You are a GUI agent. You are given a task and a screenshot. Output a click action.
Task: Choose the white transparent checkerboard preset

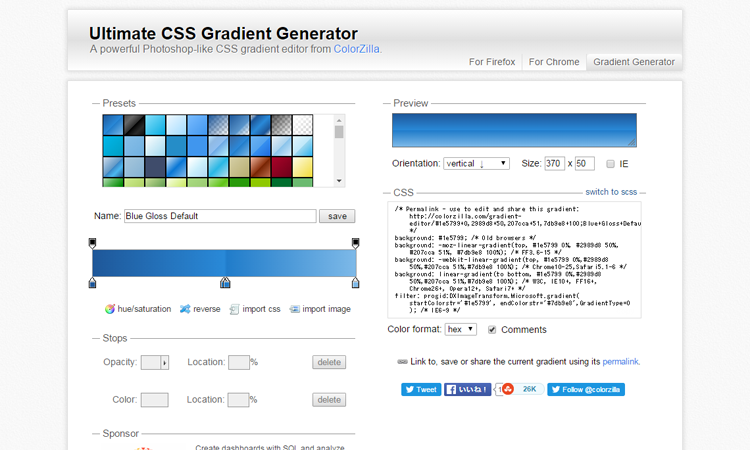[x=303, y=125]
